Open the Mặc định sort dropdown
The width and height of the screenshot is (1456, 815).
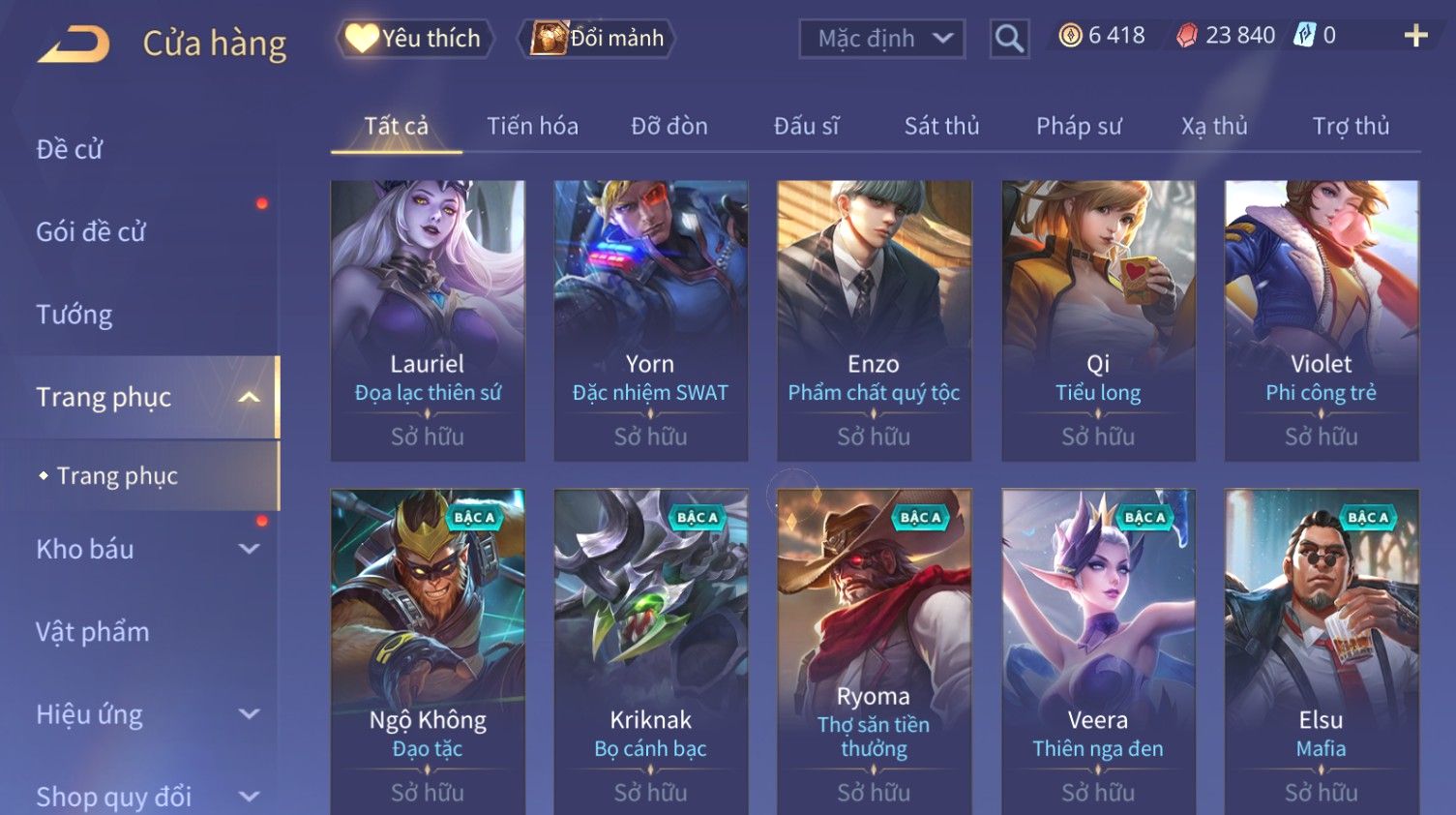882,39
